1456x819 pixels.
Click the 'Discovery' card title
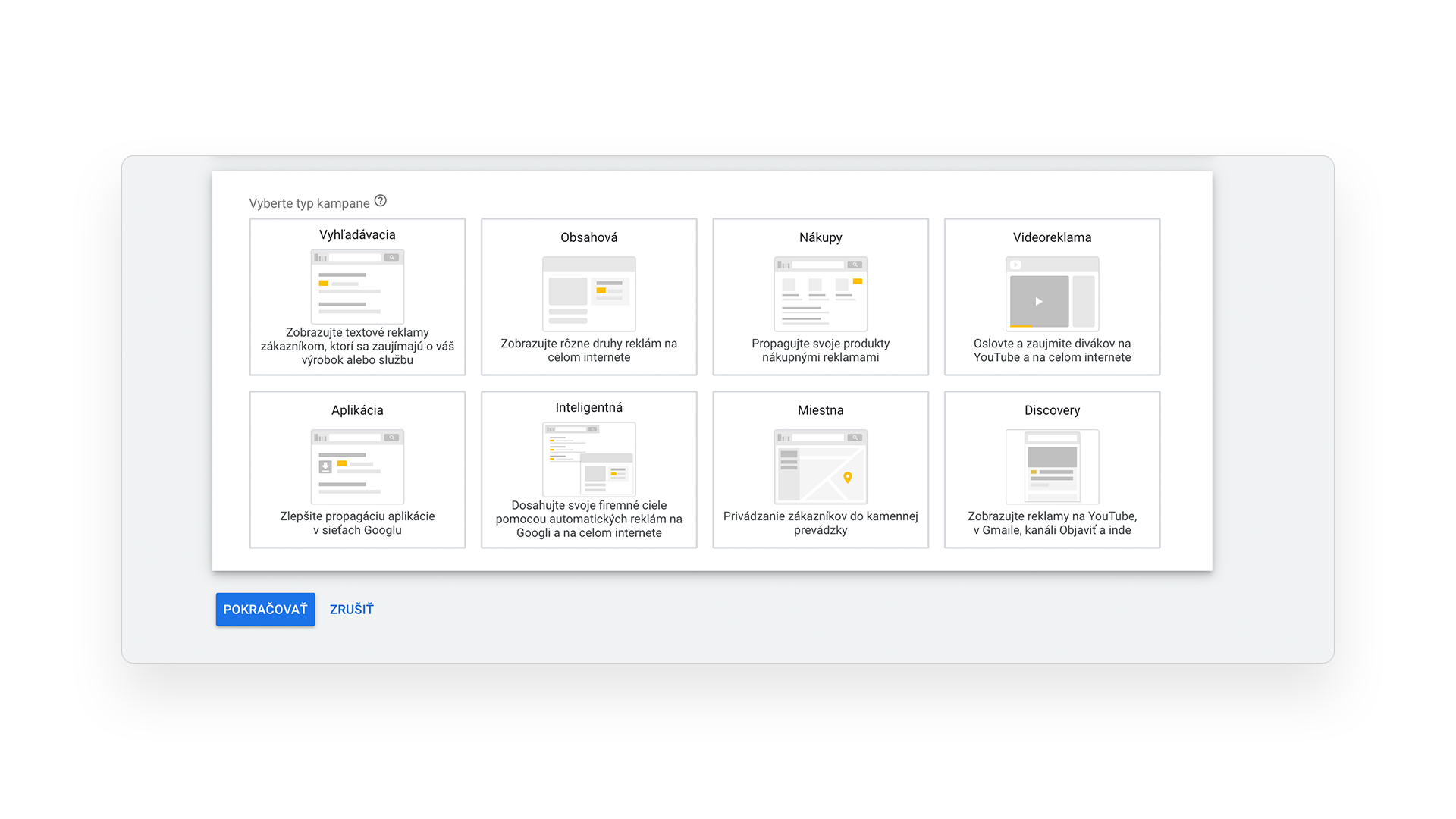(x=1052, y=410)
